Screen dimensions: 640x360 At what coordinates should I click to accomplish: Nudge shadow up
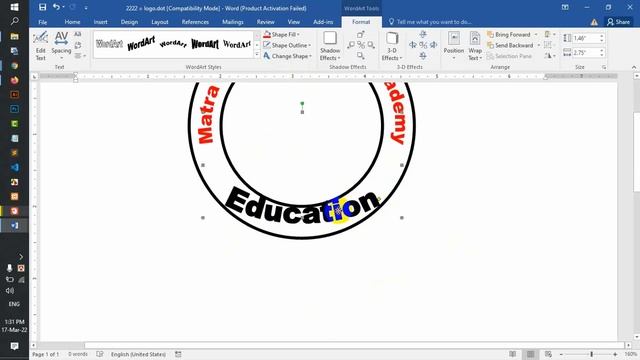coord(360,35)
